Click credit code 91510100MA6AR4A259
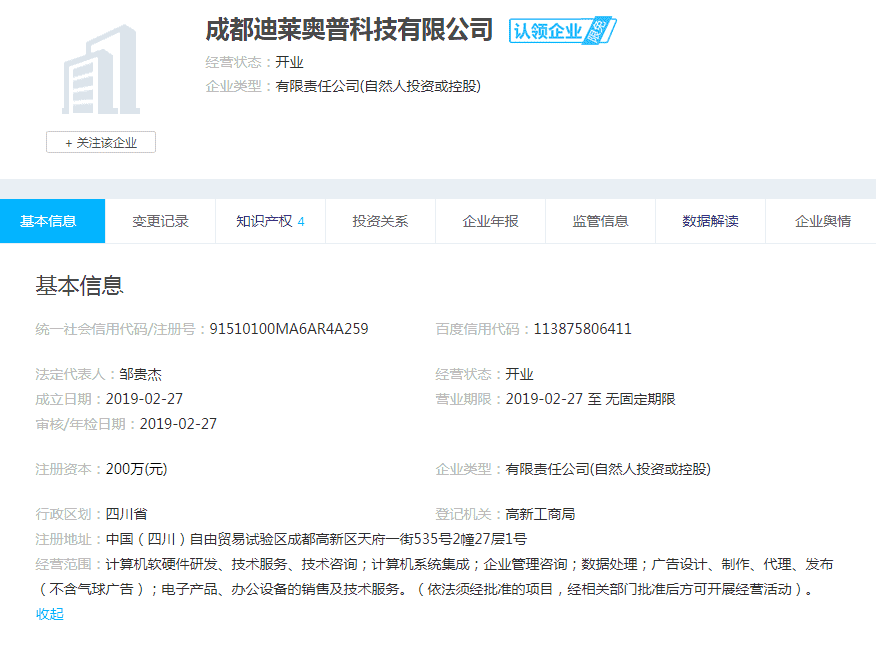The width and height of the screenshot is (876, 660). 289,329
